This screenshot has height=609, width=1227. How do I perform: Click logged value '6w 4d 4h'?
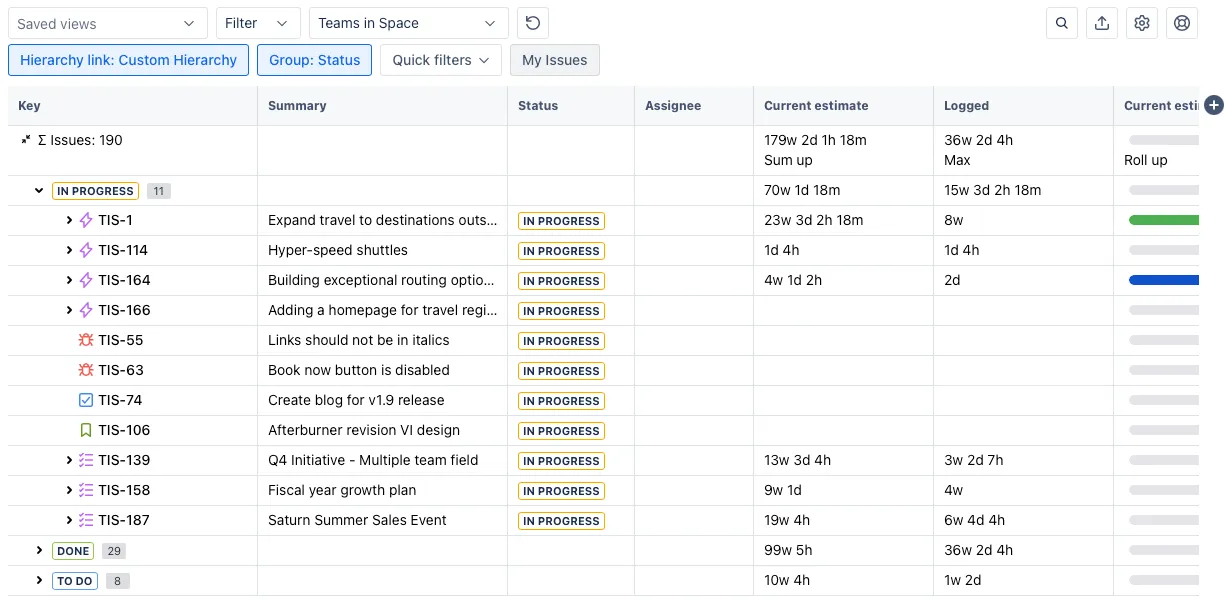[975, 520]
